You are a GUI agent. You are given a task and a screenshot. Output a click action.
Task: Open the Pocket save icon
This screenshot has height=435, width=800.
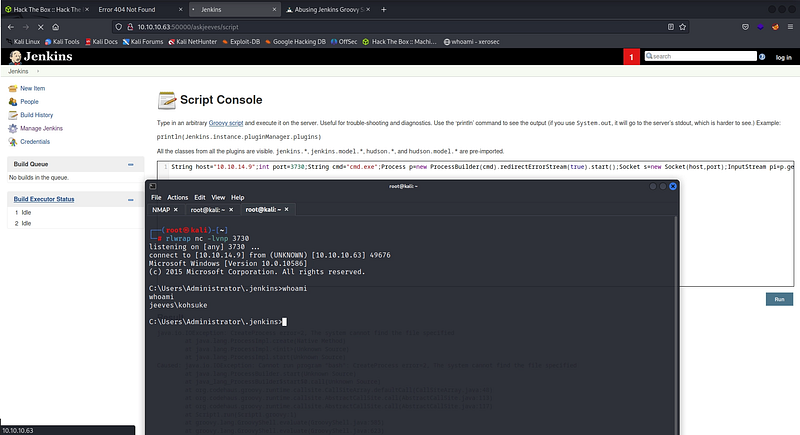pyautogui.click(x=745, y=27)
